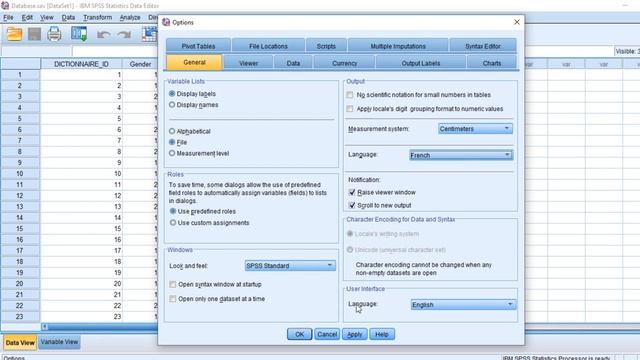
Task: Uncheck Raise viewer window
Action: (352, 192)
